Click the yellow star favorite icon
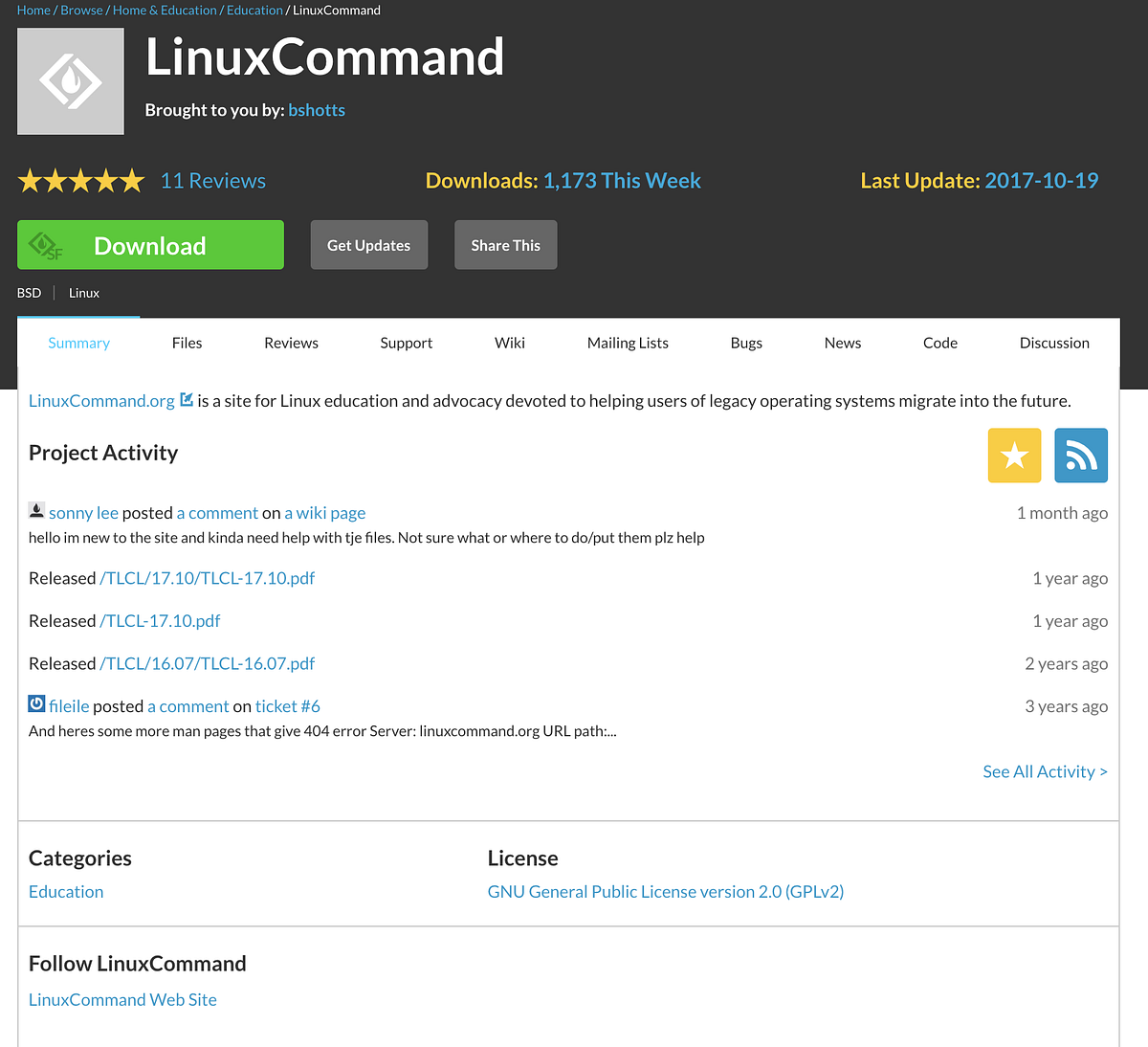The height and width of the screenshot is (1047, 1148). click(1014, 456)
